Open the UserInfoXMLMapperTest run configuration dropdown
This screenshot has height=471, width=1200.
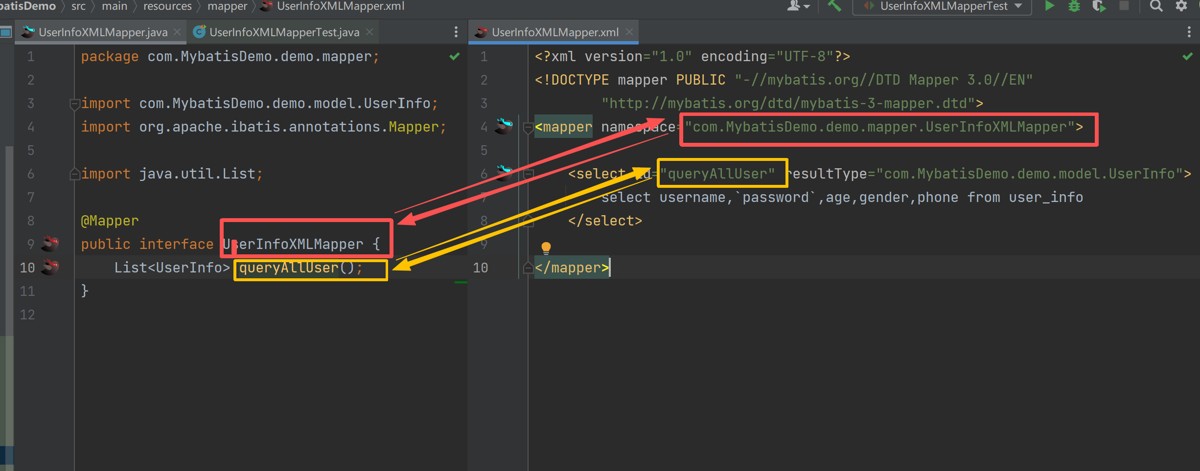click(x=943, y=6)
